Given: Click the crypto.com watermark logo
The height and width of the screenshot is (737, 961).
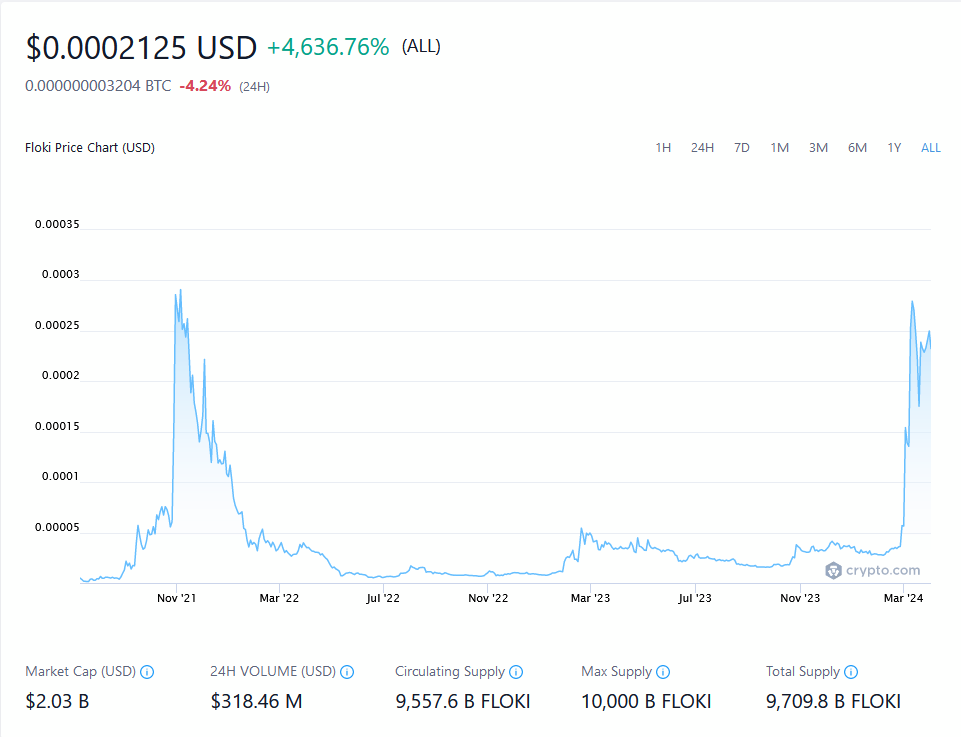Looking at the screenshot, I should click(x=872, y=570).
